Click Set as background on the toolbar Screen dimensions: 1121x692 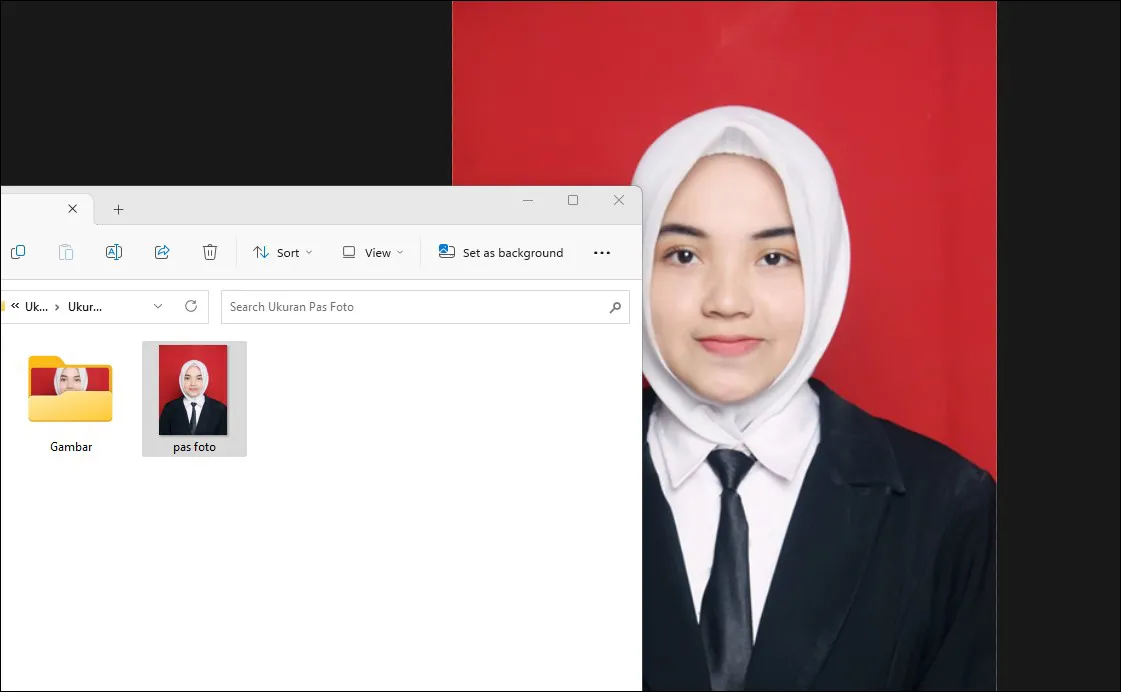[x=500, y=252]
